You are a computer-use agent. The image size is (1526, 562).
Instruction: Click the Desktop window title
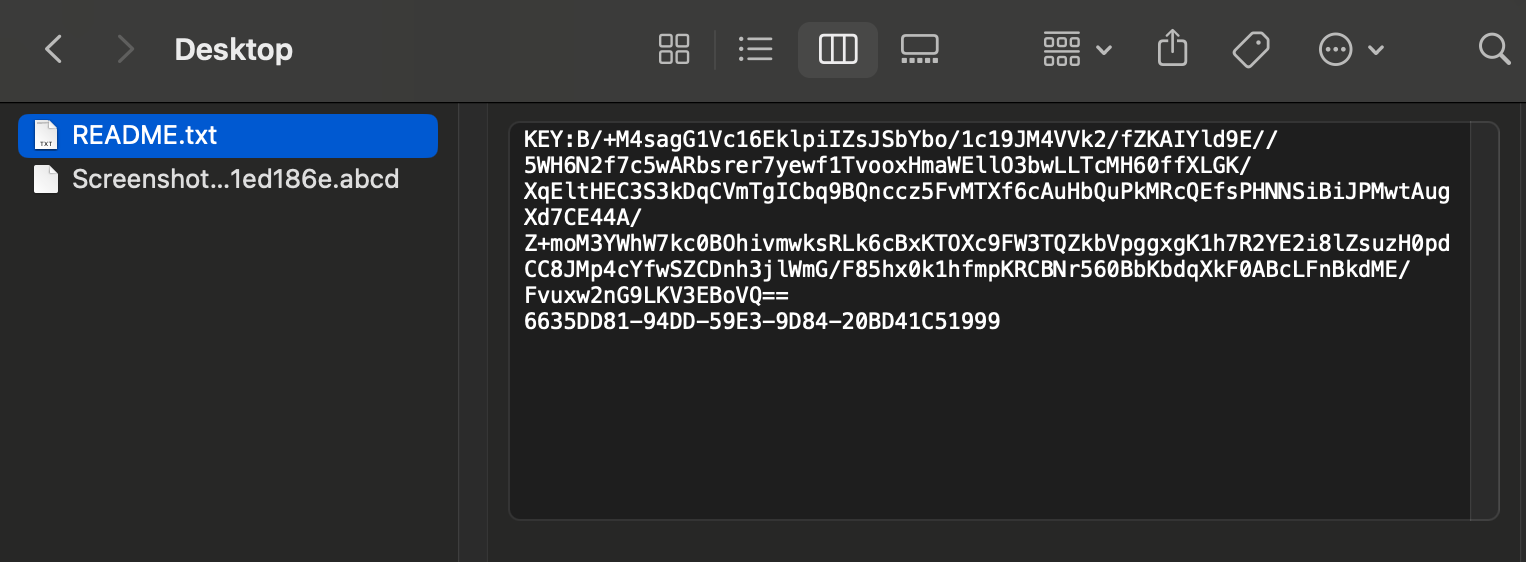[233, 49]
